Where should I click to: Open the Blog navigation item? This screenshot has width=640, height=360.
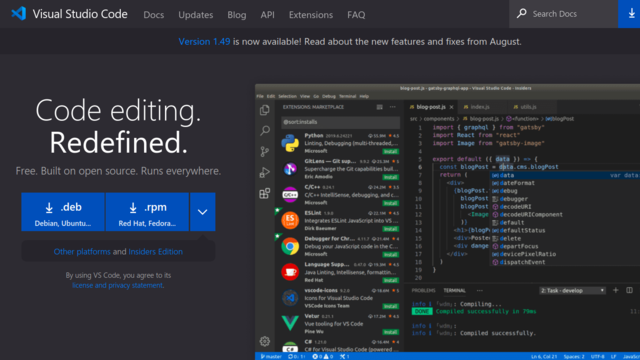[x=237, y=15]
